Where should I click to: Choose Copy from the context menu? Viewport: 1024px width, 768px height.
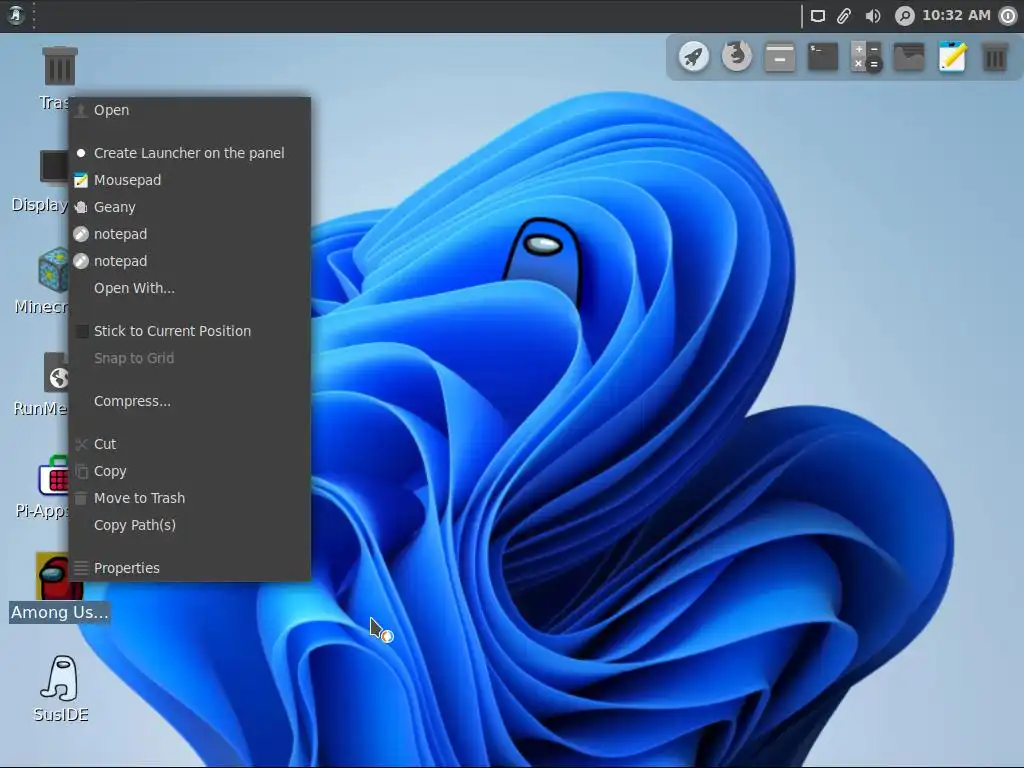pyautogui.click(x=190, y=471)
